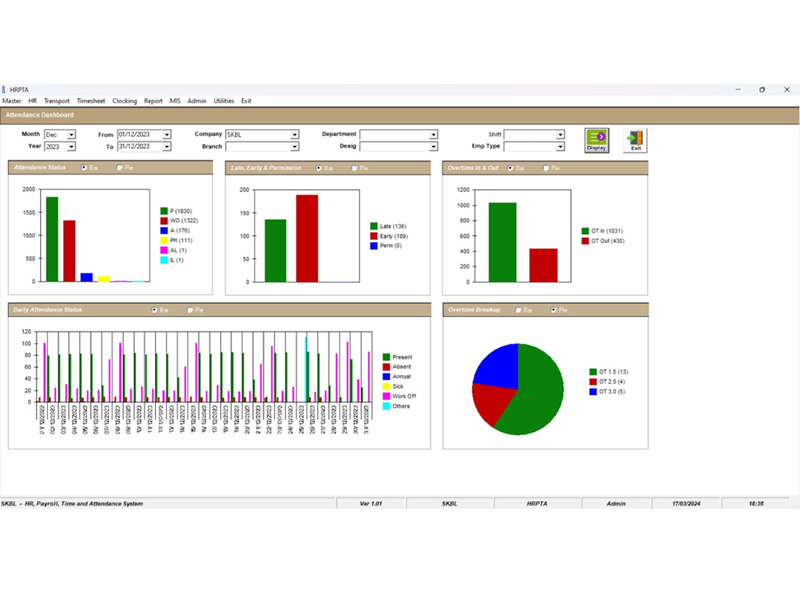Screen dimensions: 800x590
Task: Click the Display icon button
Action: click(x=596, y=140)
